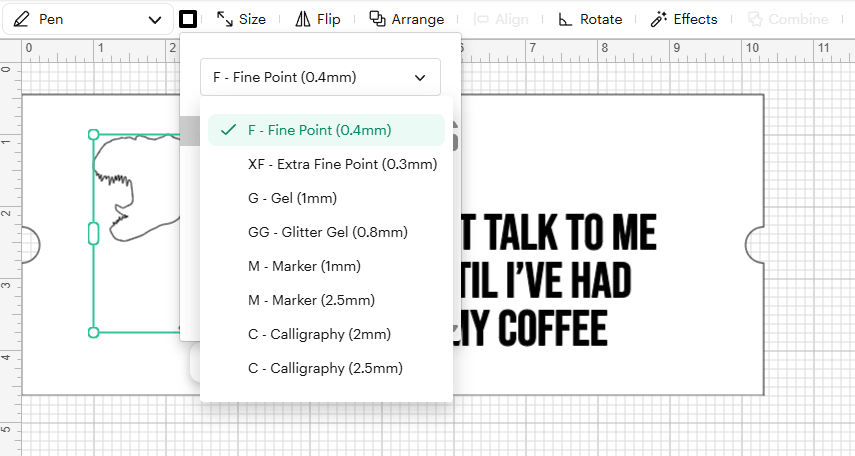Open the Size tool

click(x=241, y=20)
